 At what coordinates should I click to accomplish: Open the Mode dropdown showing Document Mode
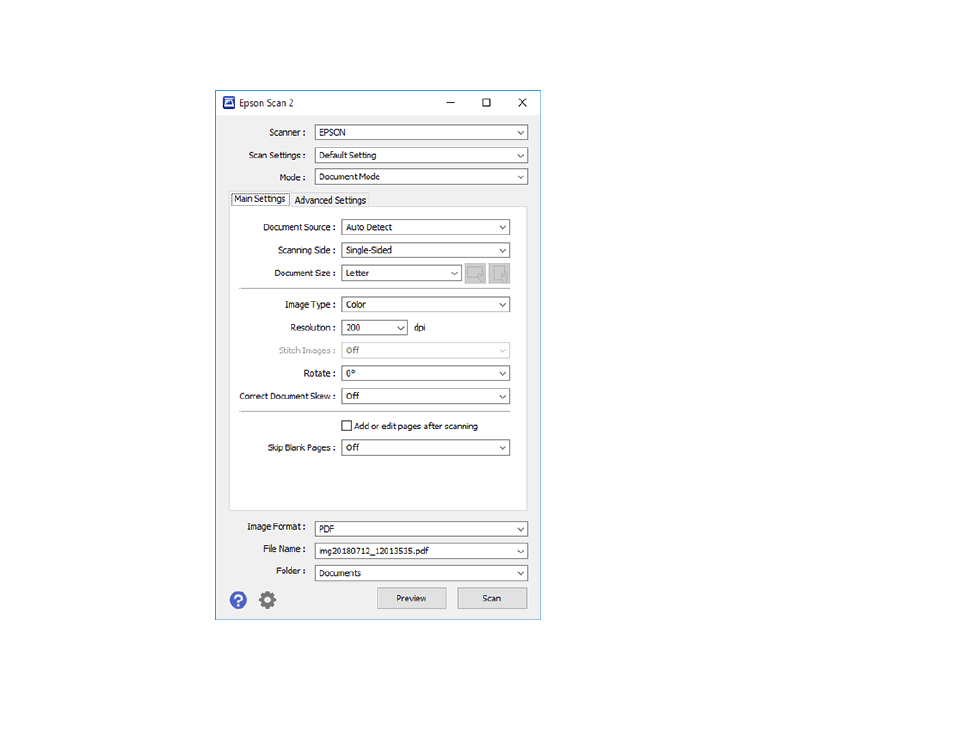pyautogui.click(x=421, y=176)
